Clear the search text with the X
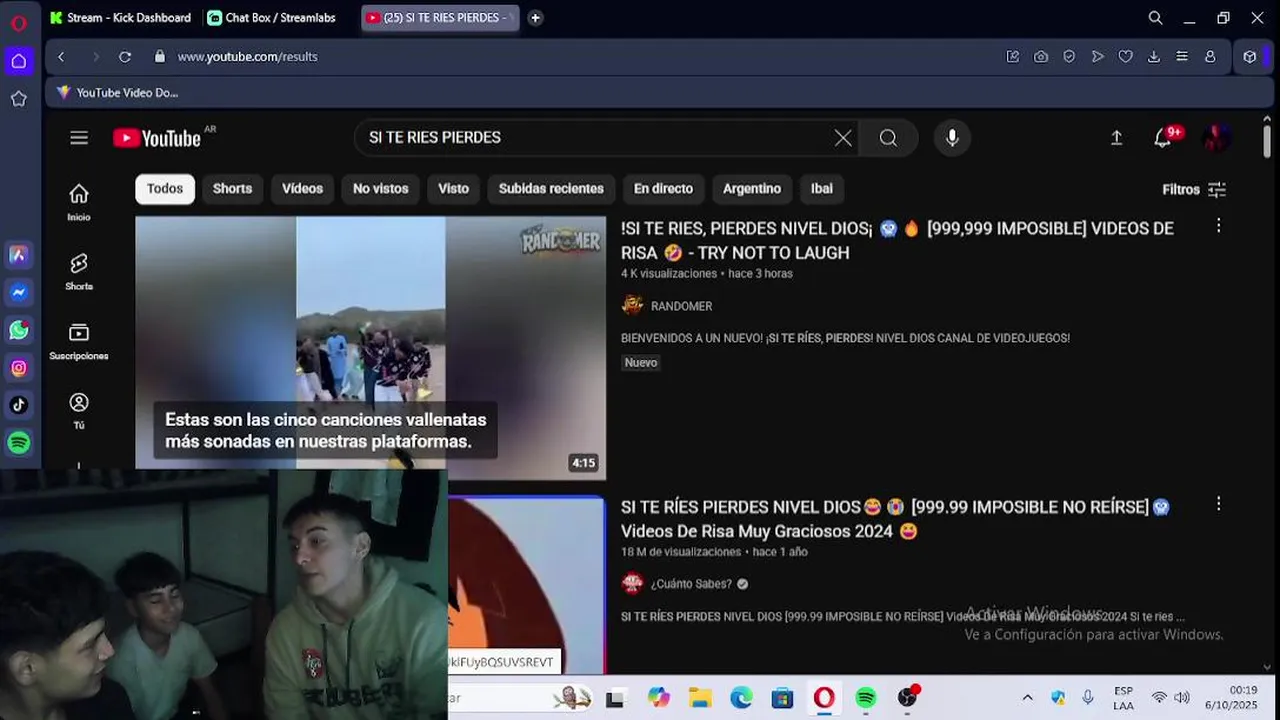The image size is (1280, 720). [x=843, y=138]
